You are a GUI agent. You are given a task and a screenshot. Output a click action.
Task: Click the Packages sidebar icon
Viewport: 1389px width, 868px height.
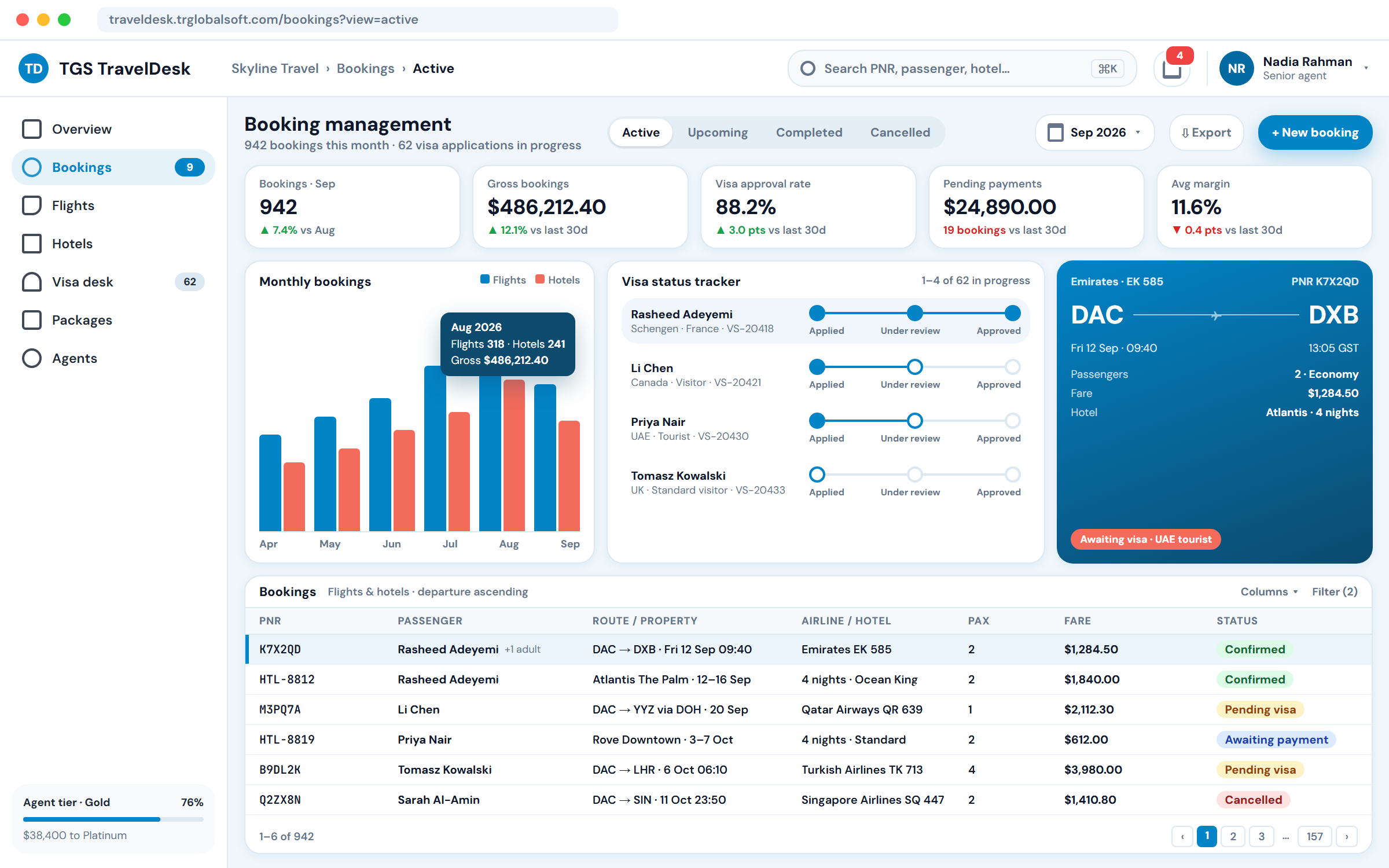pyautogui.click(x=32, y=320)
